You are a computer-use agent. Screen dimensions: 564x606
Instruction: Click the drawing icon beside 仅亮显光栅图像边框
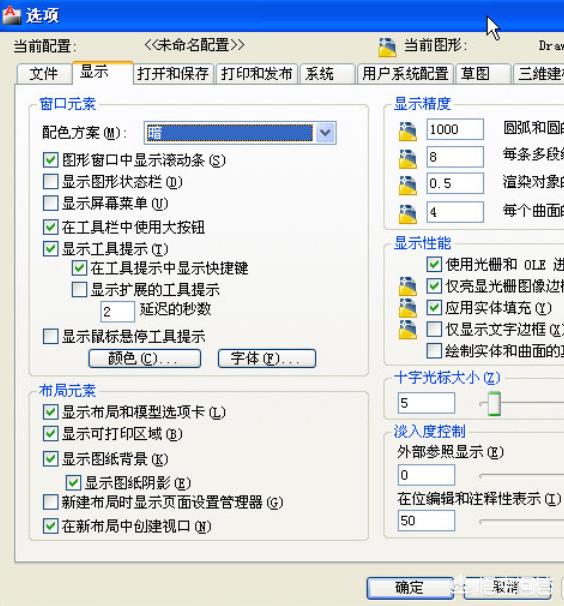(408, 286)
